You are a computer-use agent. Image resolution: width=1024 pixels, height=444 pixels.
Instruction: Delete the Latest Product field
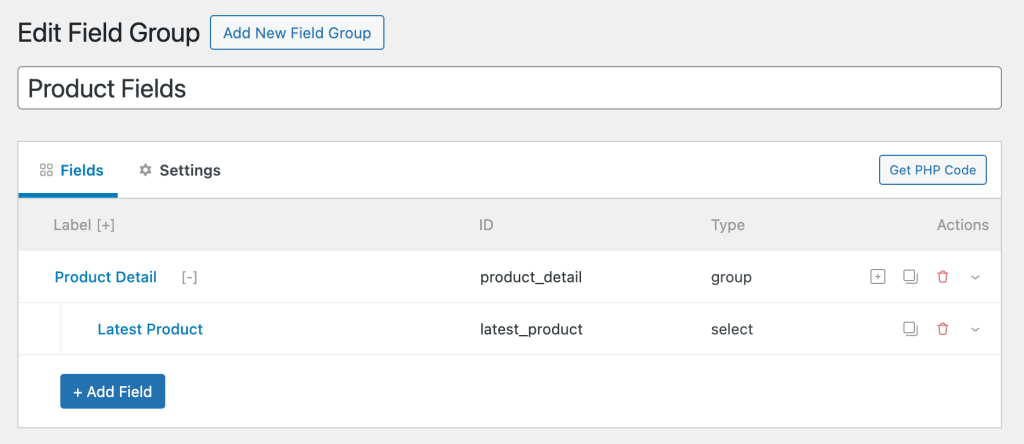tap(942, 329)
